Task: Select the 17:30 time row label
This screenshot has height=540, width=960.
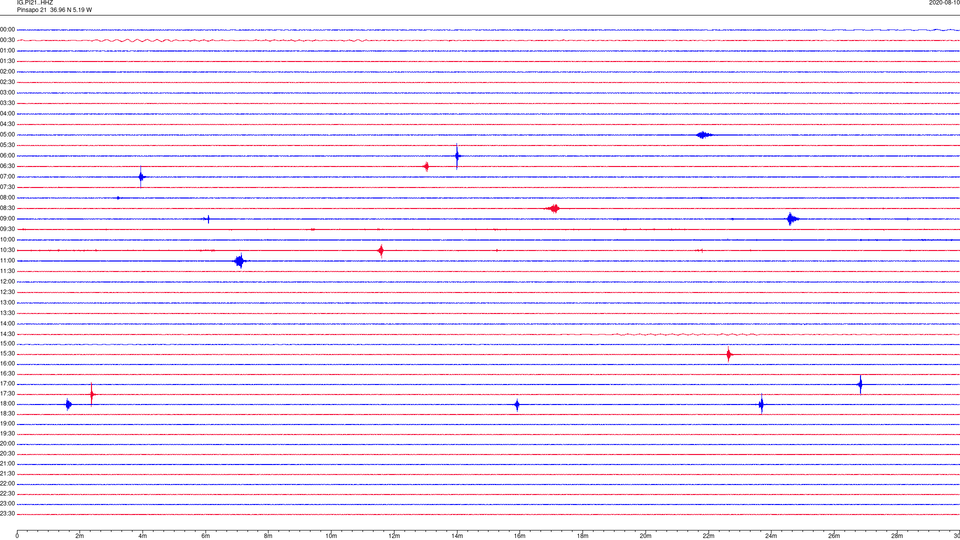Action: coord(7,394)
